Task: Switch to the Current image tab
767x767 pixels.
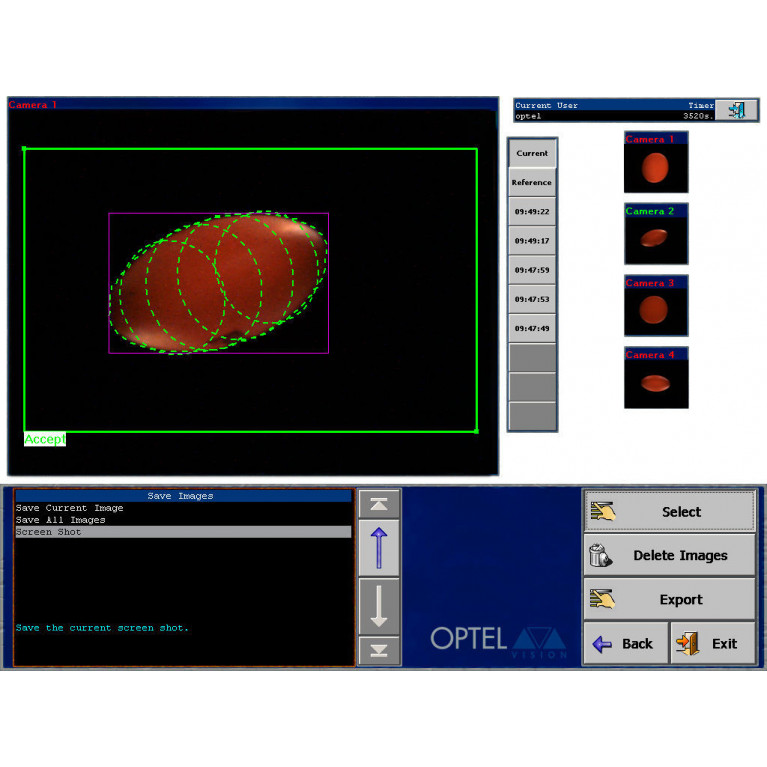Action: [532, 153]
